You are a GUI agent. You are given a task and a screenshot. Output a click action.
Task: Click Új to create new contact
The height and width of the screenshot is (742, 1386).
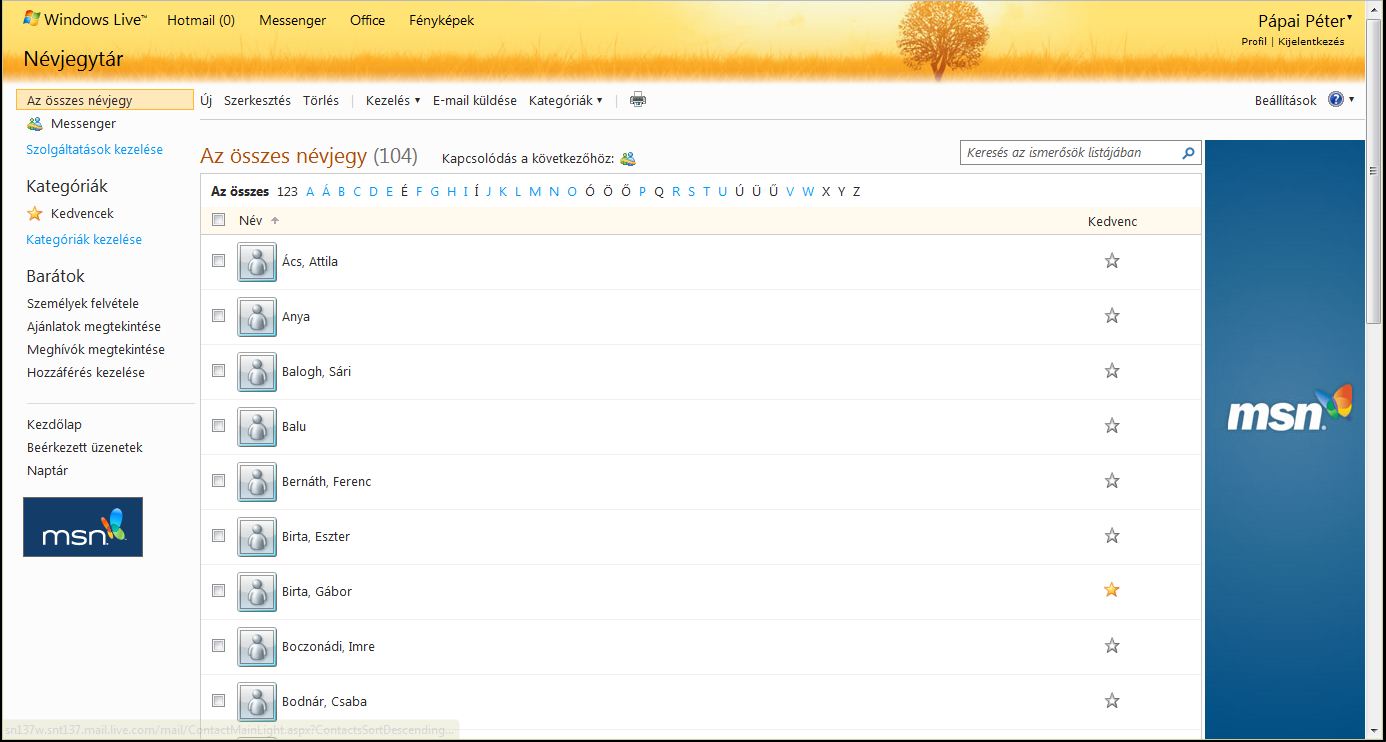coord(206,100)
